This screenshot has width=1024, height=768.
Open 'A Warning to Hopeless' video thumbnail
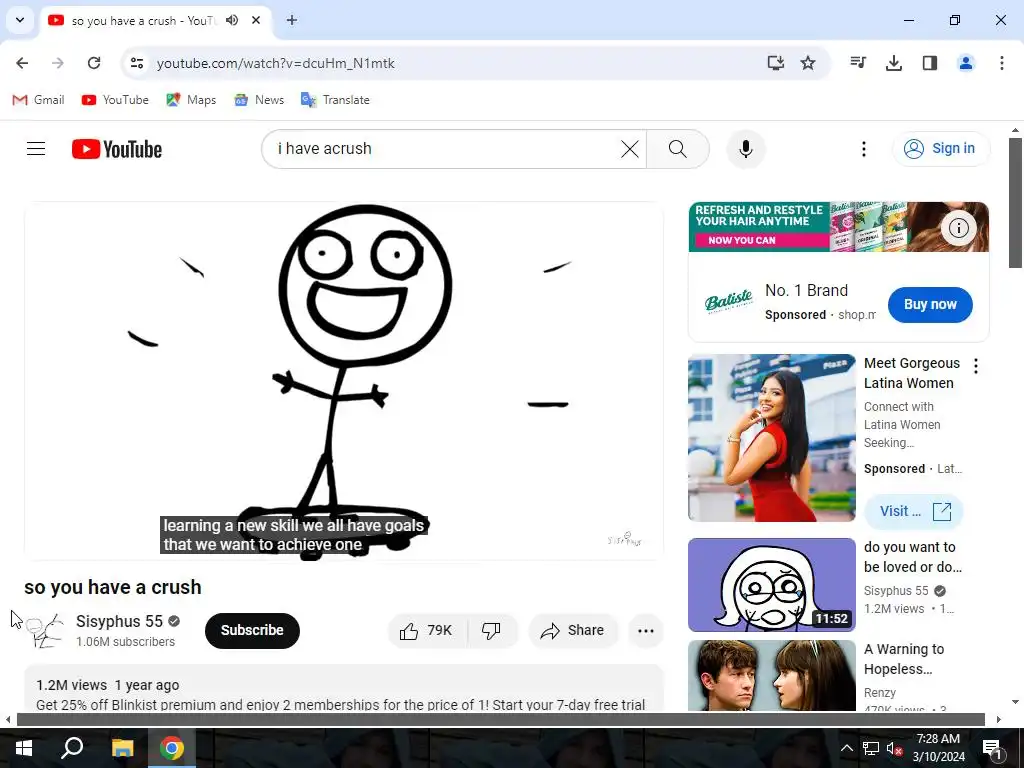click(771, 675)
